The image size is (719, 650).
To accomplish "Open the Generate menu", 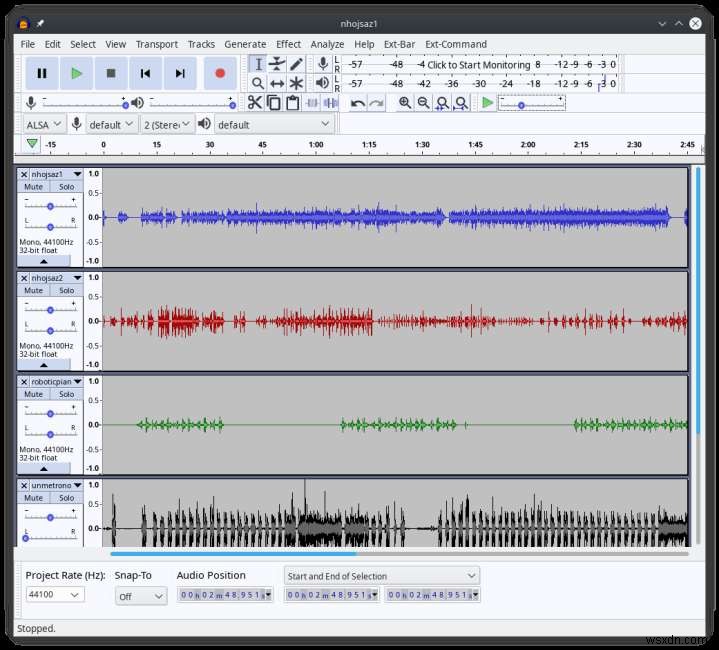I will click(x=245, y=44).
